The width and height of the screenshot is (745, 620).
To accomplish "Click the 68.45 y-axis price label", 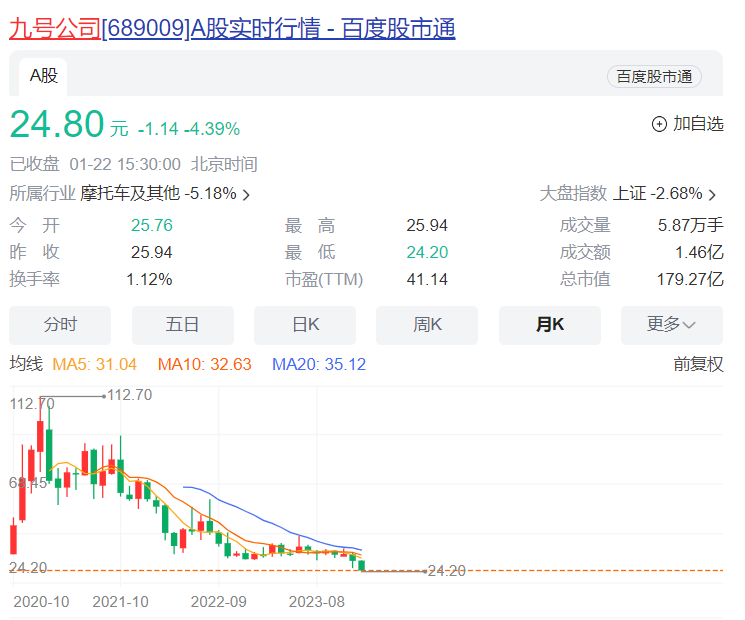I will point(28,483).
